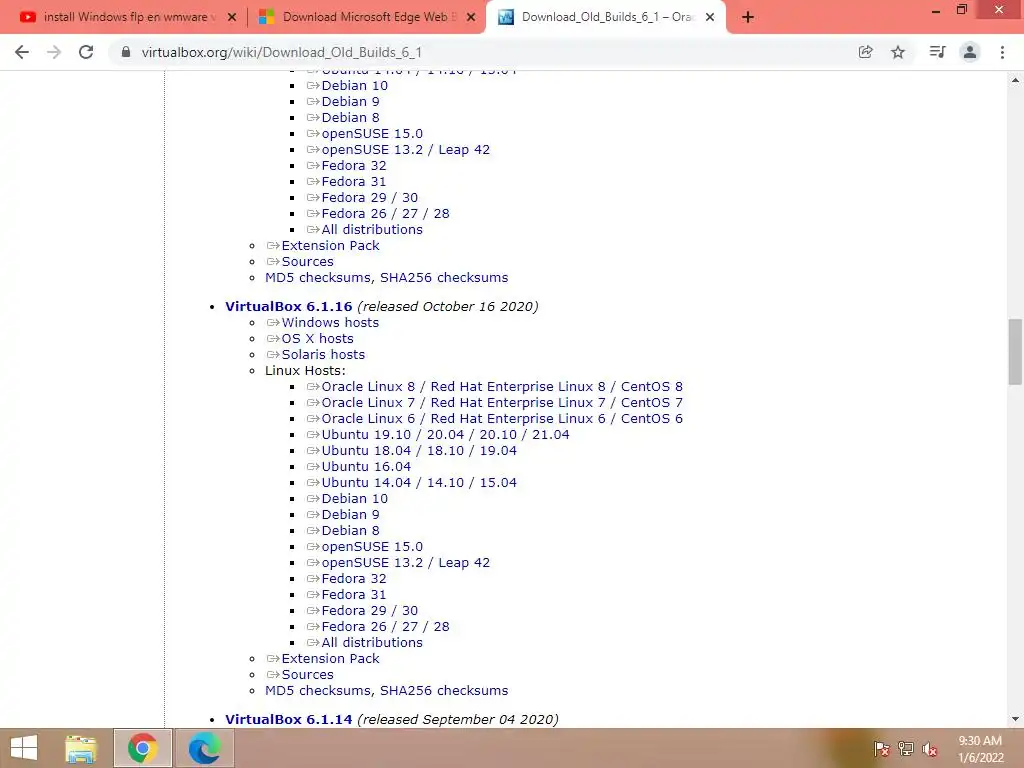1024x768 pixels.
Task: Open File Explorer from the taskbar
Action: coord(81,748)
